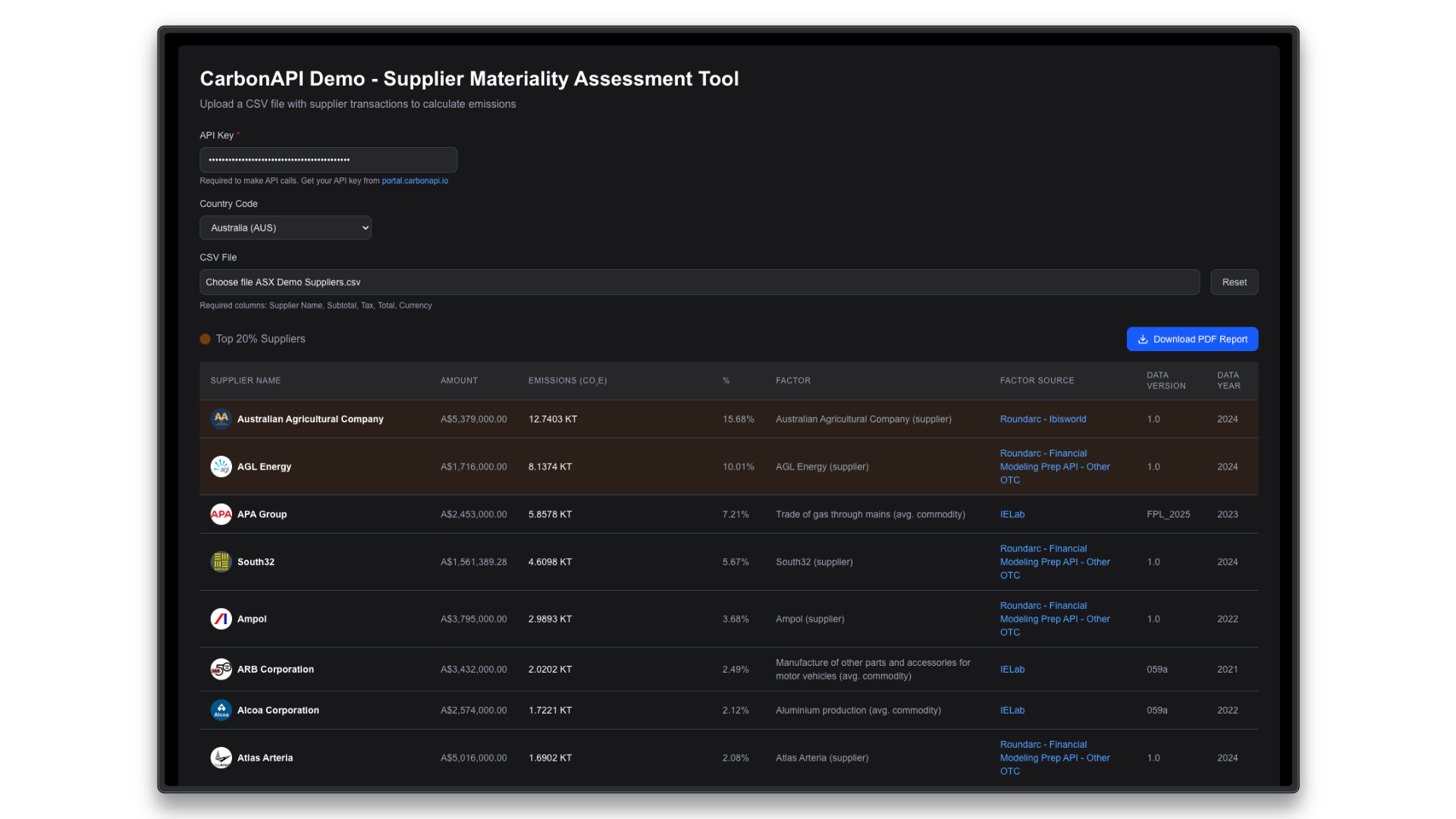Click the Download PDF Report button

click(1192, 339)
